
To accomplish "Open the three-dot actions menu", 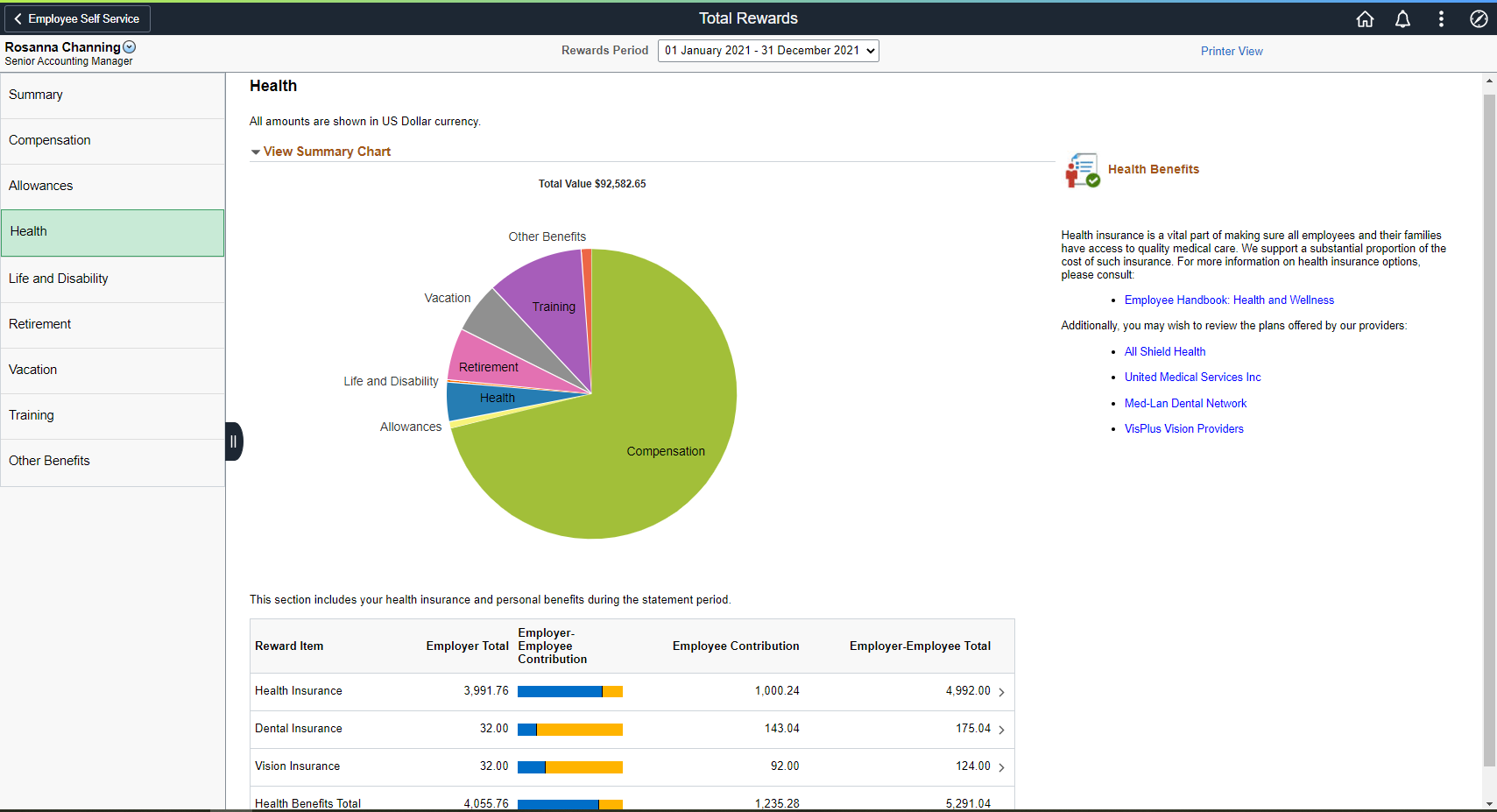I will [x=1441, y=19].
